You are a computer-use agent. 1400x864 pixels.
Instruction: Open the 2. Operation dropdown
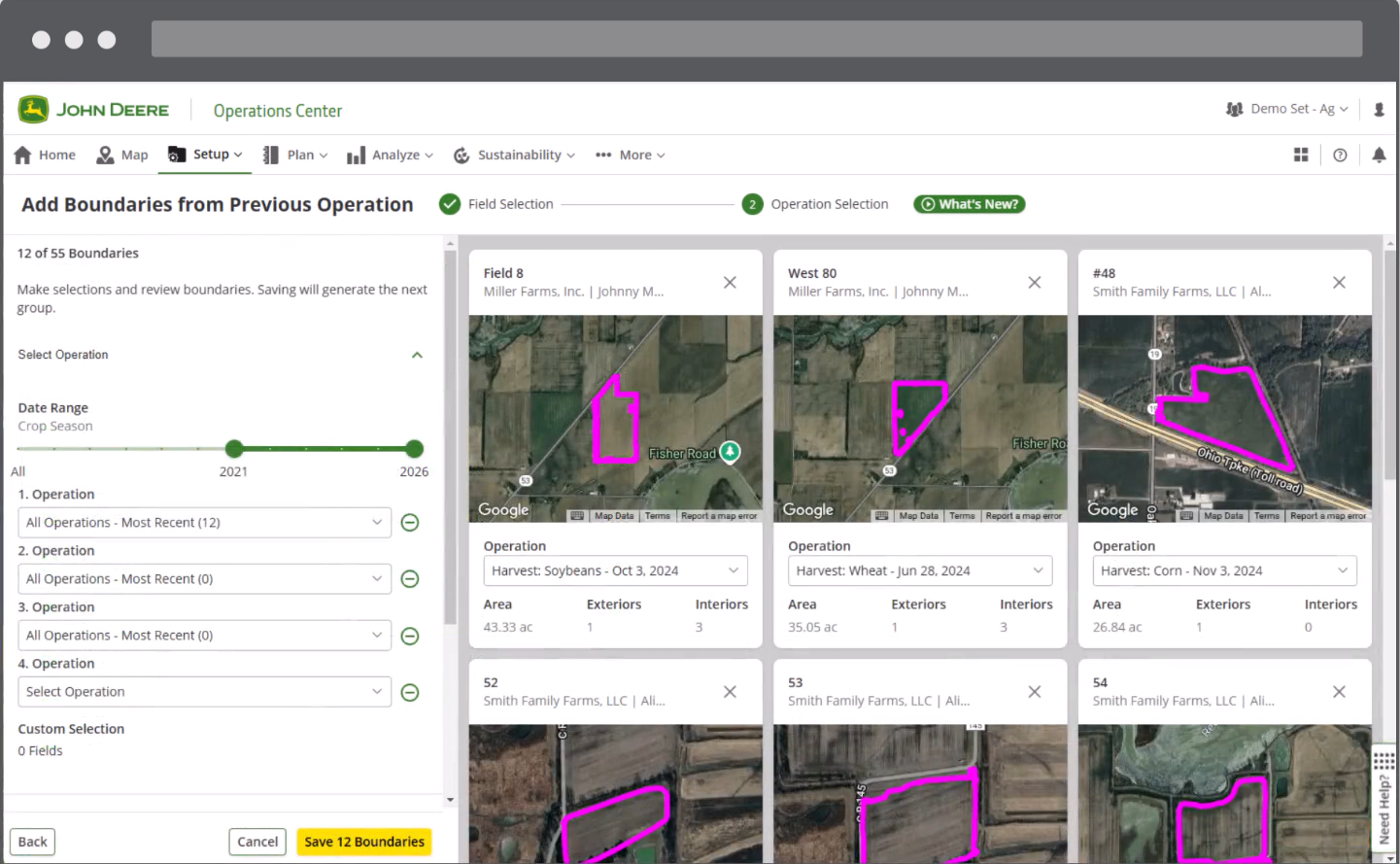click(205, 579)
